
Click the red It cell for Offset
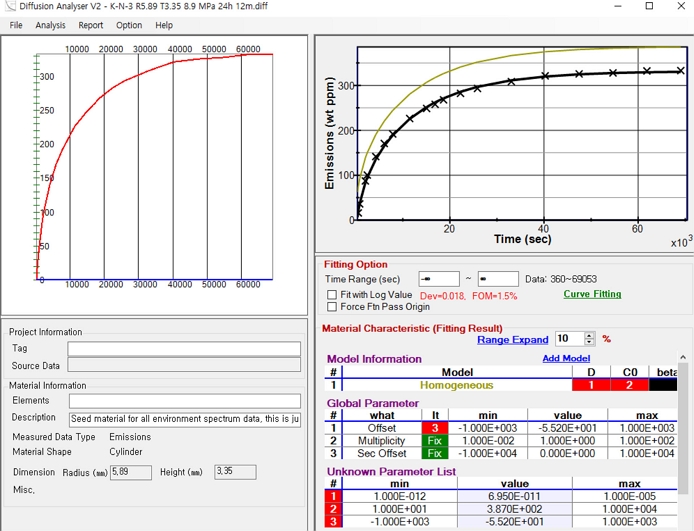click(x=435, y=427)
